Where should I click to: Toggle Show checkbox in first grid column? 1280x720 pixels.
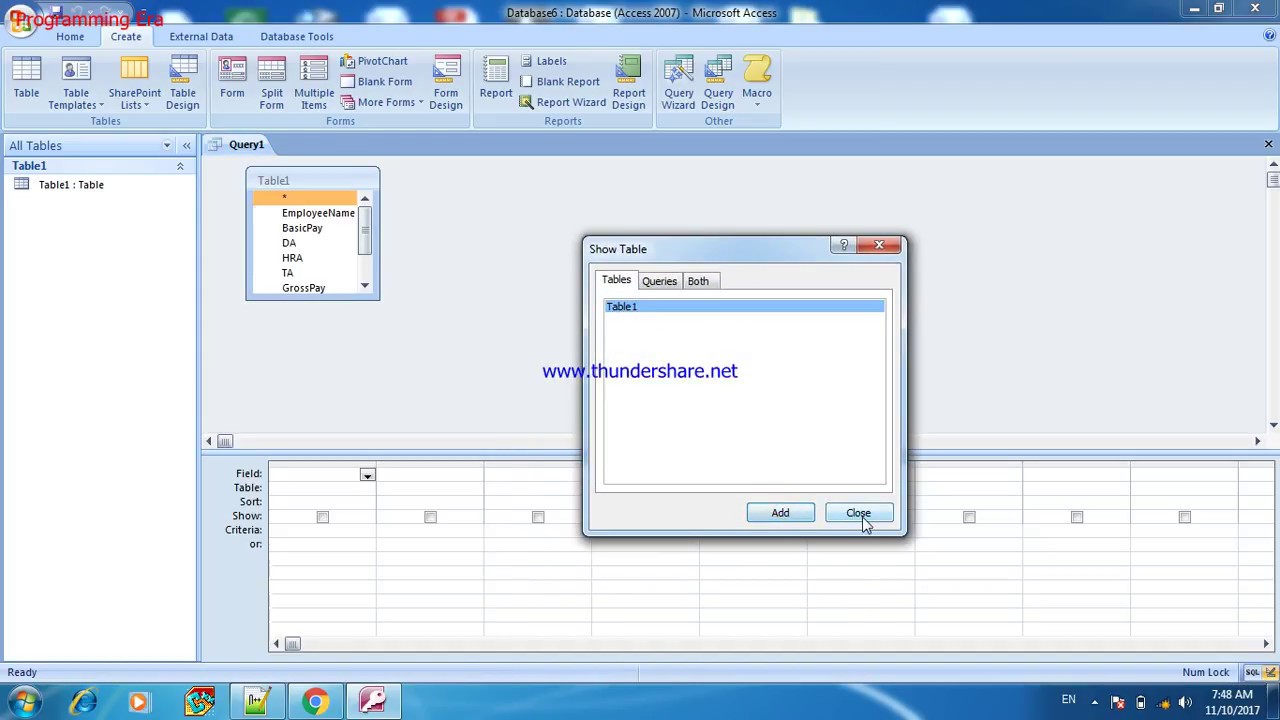(322, 517)
